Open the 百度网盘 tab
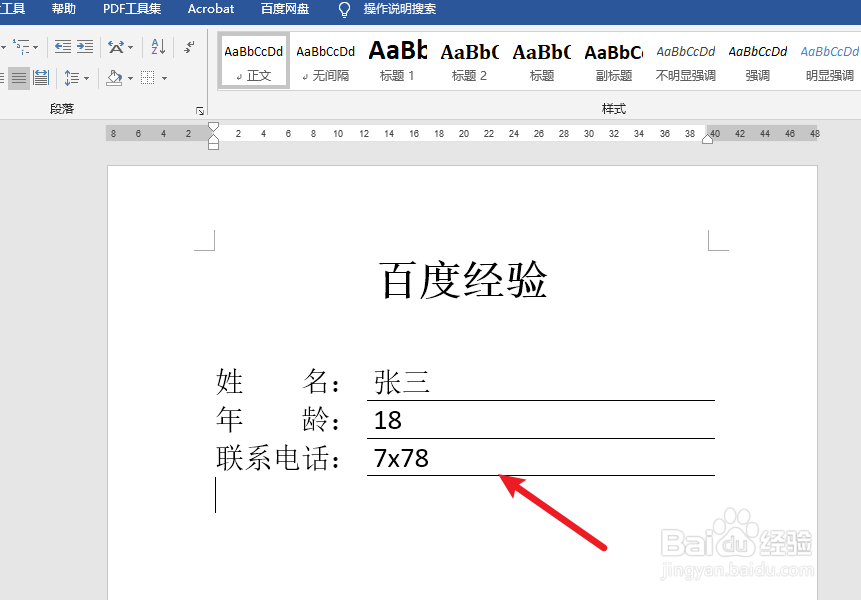The image size is (861, 600). pos(284,9)
